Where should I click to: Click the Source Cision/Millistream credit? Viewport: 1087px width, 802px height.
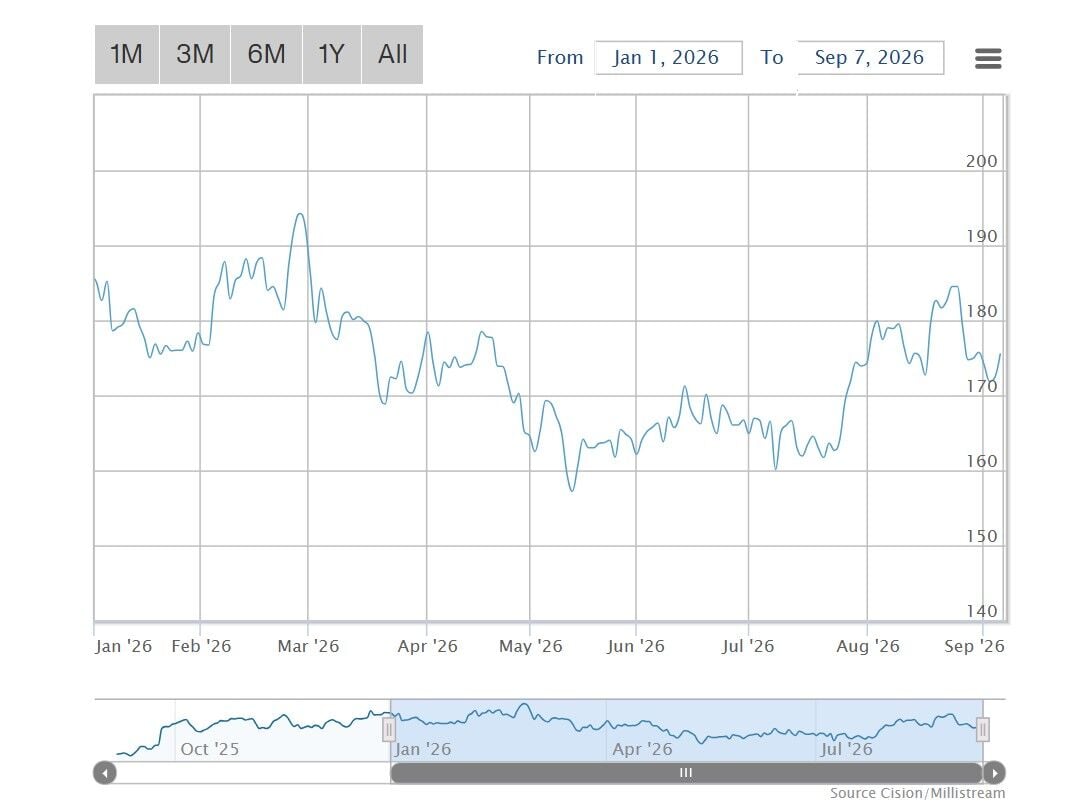pos(917,793)
